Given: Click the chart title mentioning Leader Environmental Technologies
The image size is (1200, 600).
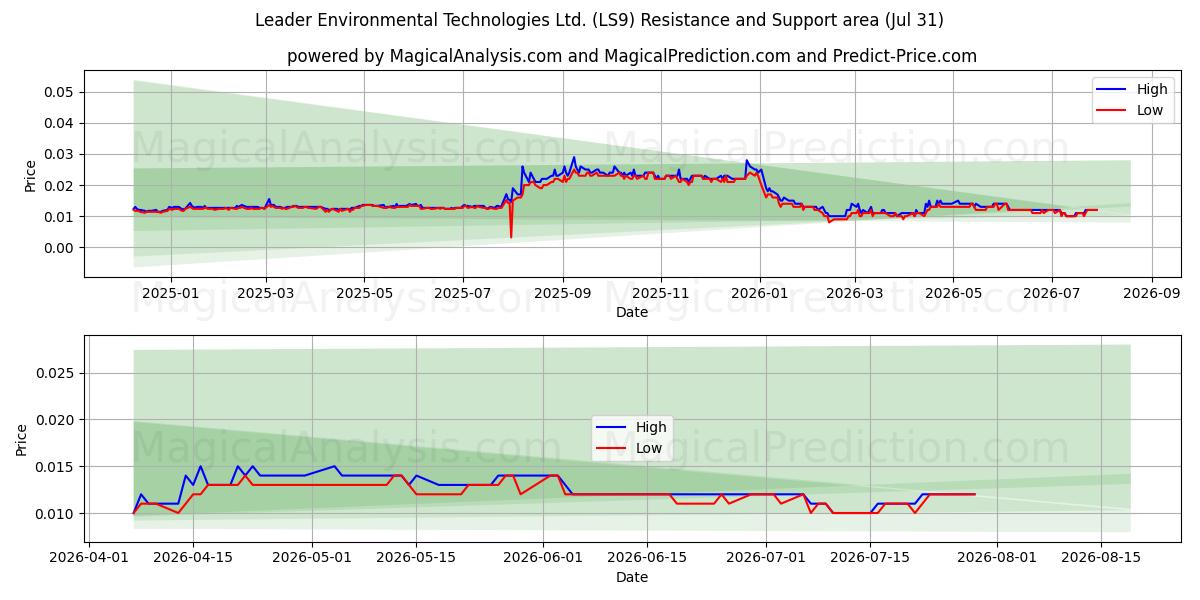Looking at the screenshot, I should pyautogui.click(x=599, y=20).
